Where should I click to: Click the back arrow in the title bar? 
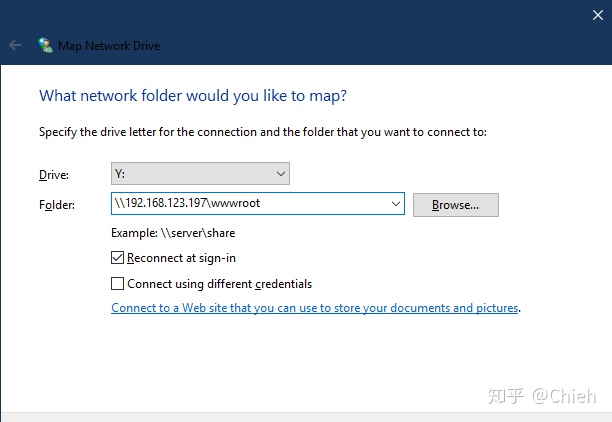pyautogui.click(x=15, y=45)
